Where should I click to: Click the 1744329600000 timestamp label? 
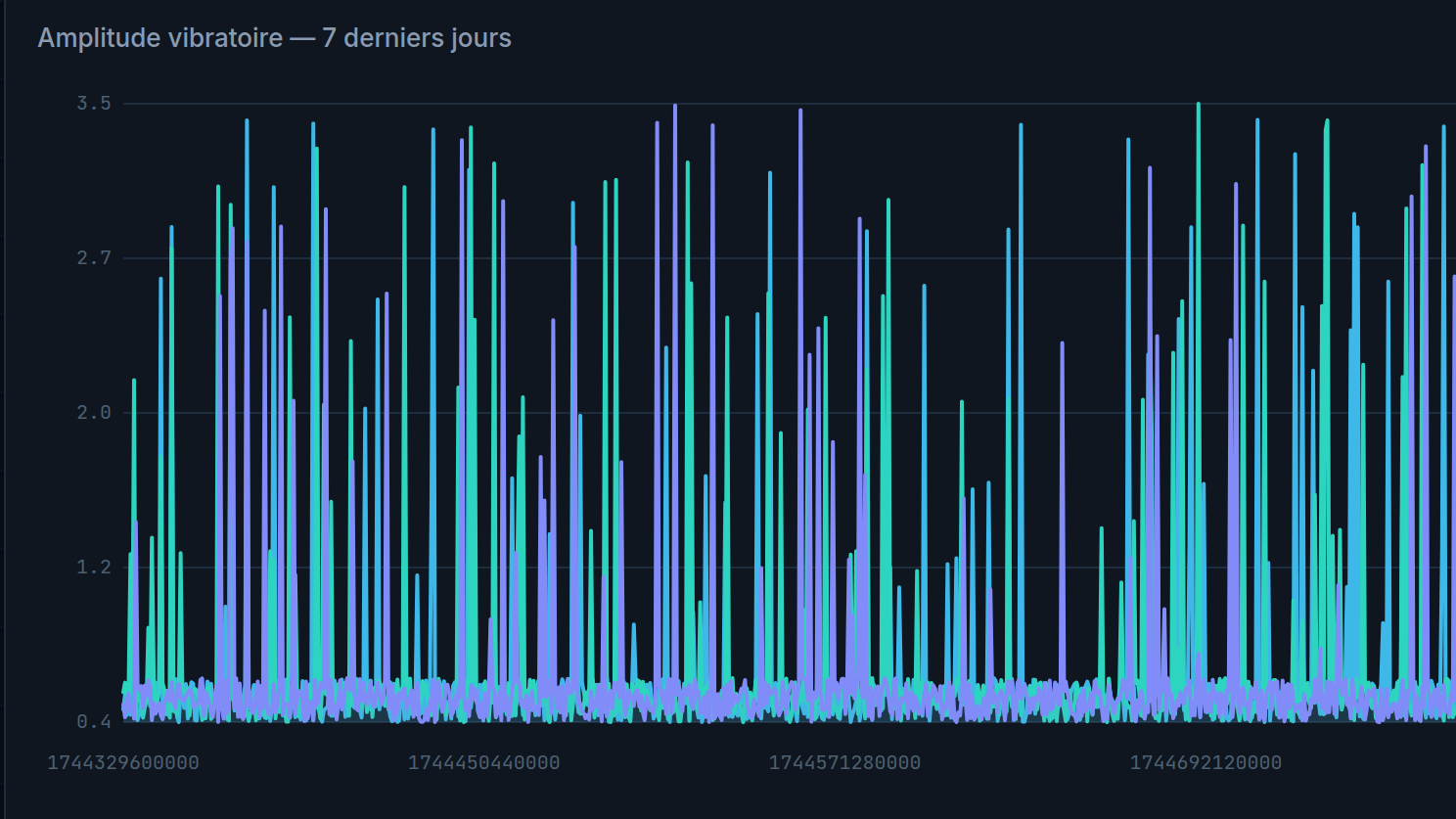pyautogui.click(x=123, y=763)
